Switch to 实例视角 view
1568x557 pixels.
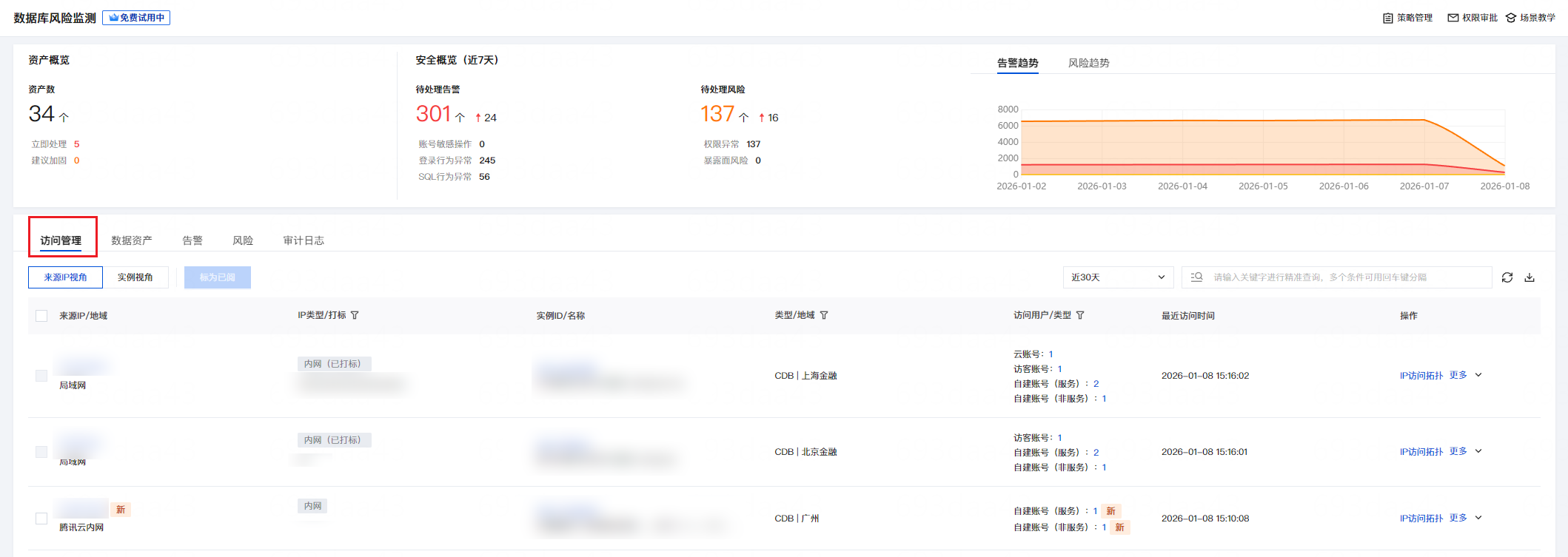click(x=135, y=277)
